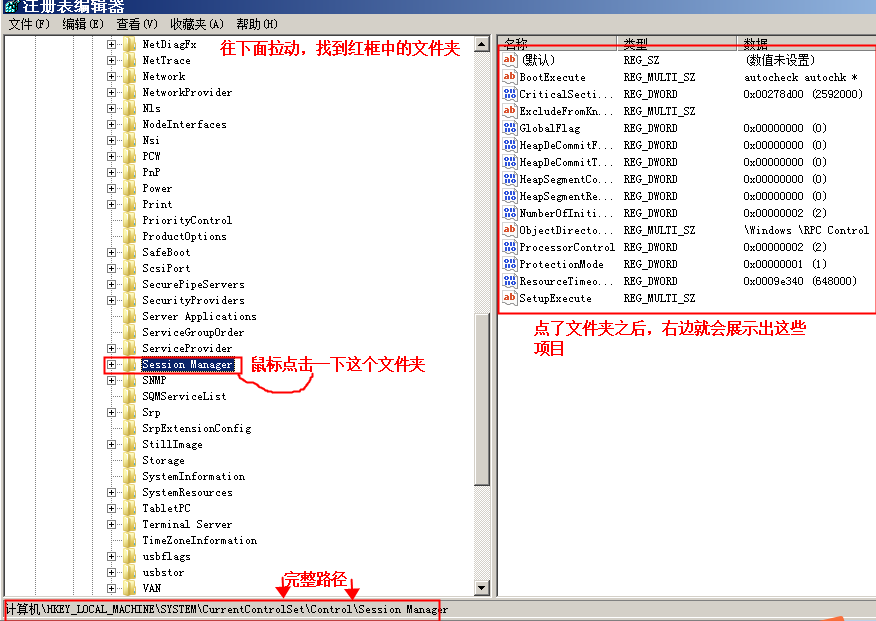Click the Terminal Server folder icon
876x621 pixels.
click(x=129, y=524)
